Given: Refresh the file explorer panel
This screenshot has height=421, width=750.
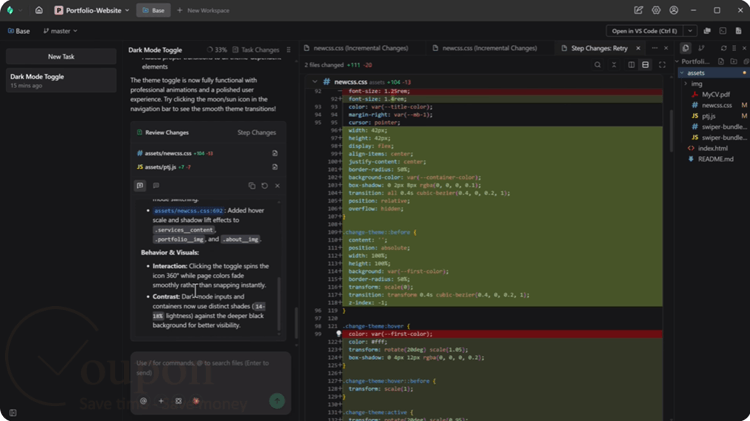Looking at the screenshot, I should coord(723,48).
